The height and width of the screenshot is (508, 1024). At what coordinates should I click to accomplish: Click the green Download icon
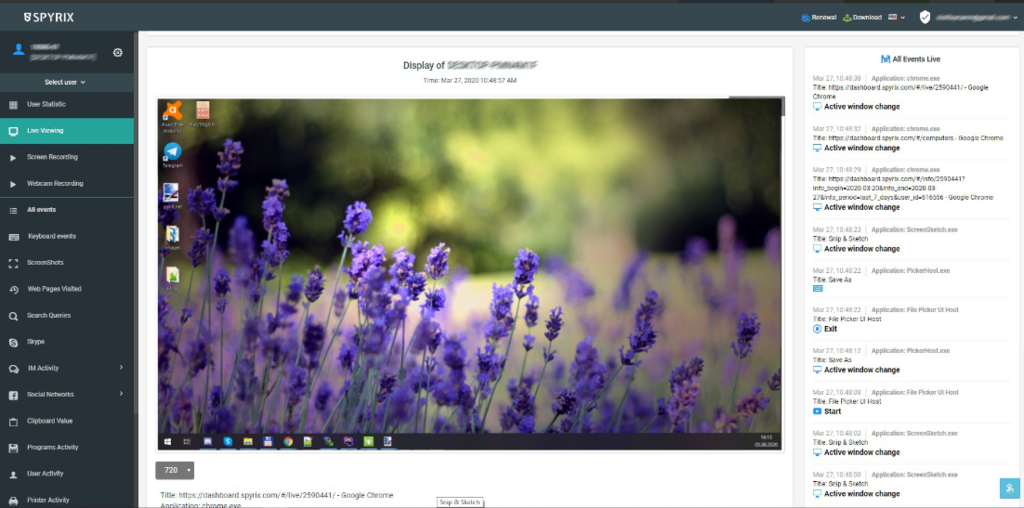point(847,18)
